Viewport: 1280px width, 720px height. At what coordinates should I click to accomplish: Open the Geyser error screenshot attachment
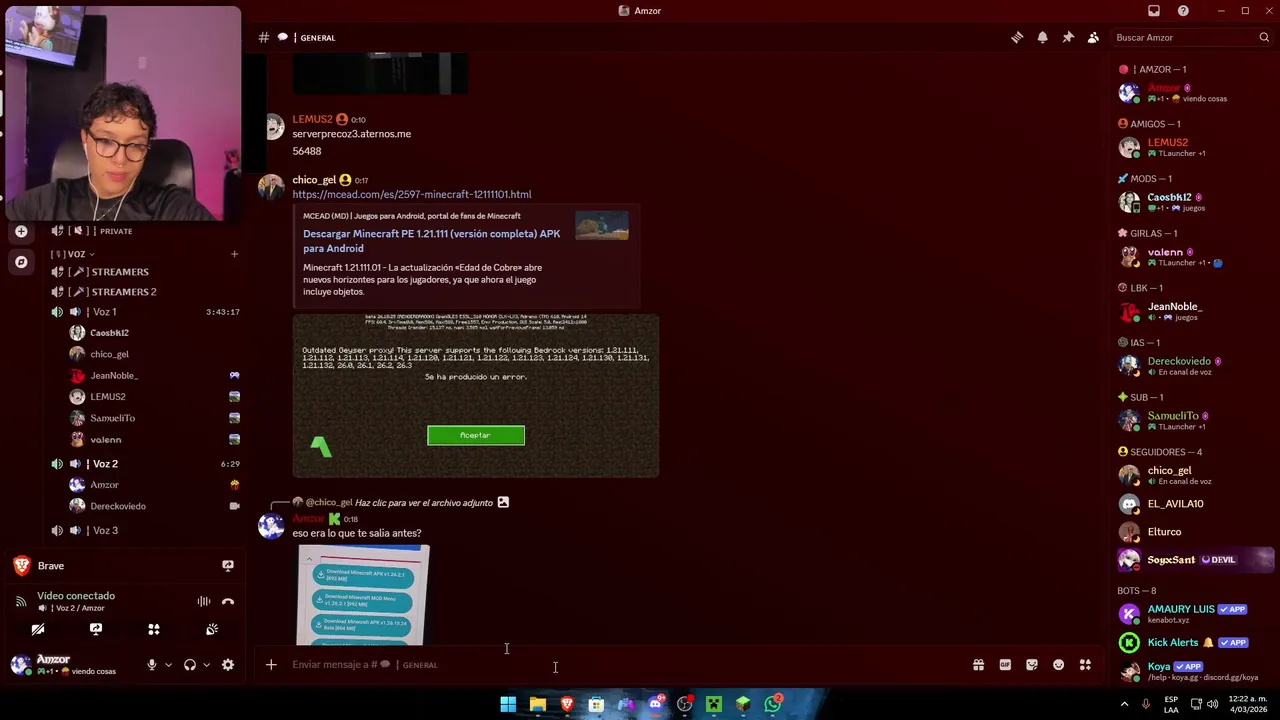coord(476,396)
